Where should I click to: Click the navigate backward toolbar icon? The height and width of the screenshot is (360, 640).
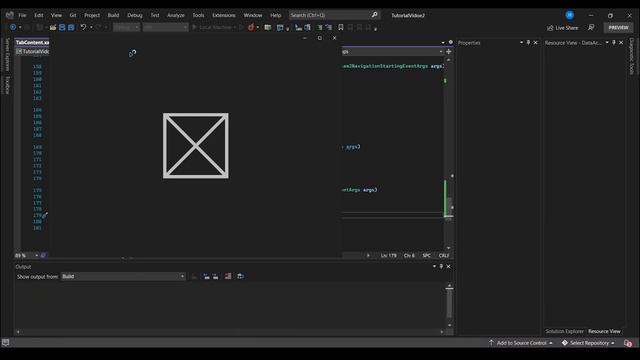pos(13,27)
